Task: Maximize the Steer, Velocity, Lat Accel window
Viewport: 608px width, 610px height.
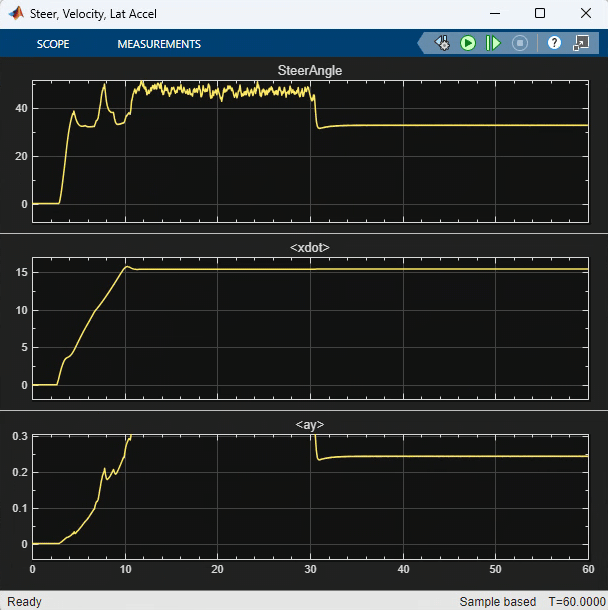Action: tap(540, 13)
